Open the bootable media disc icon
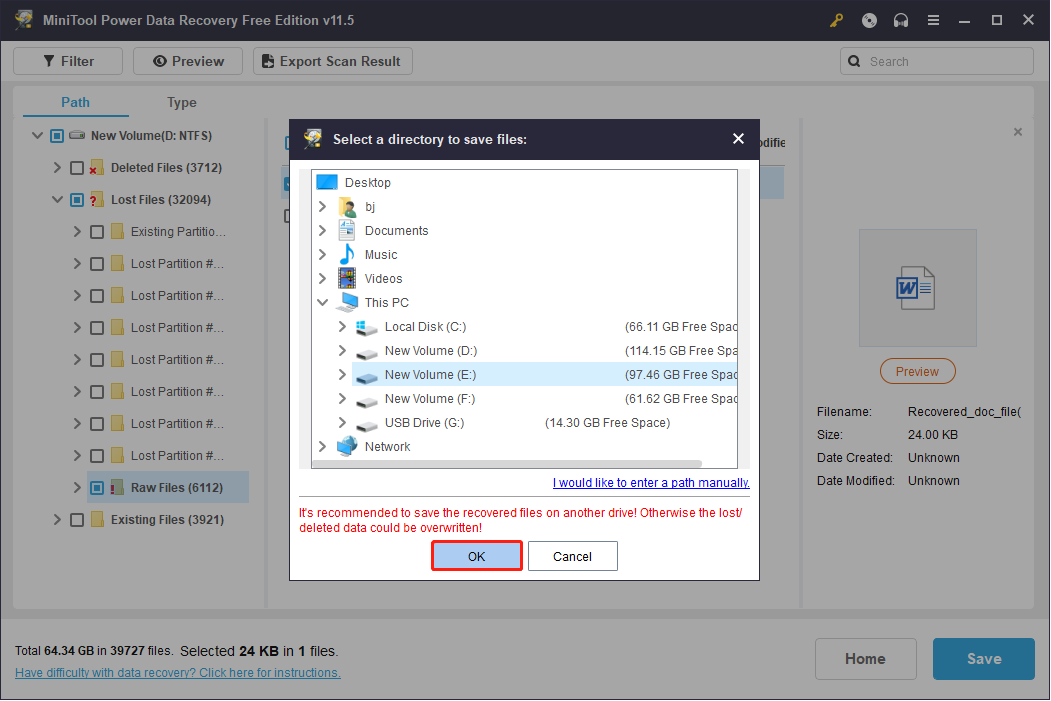This screenshot has width=1051, height=701. [x=869, y=20]
